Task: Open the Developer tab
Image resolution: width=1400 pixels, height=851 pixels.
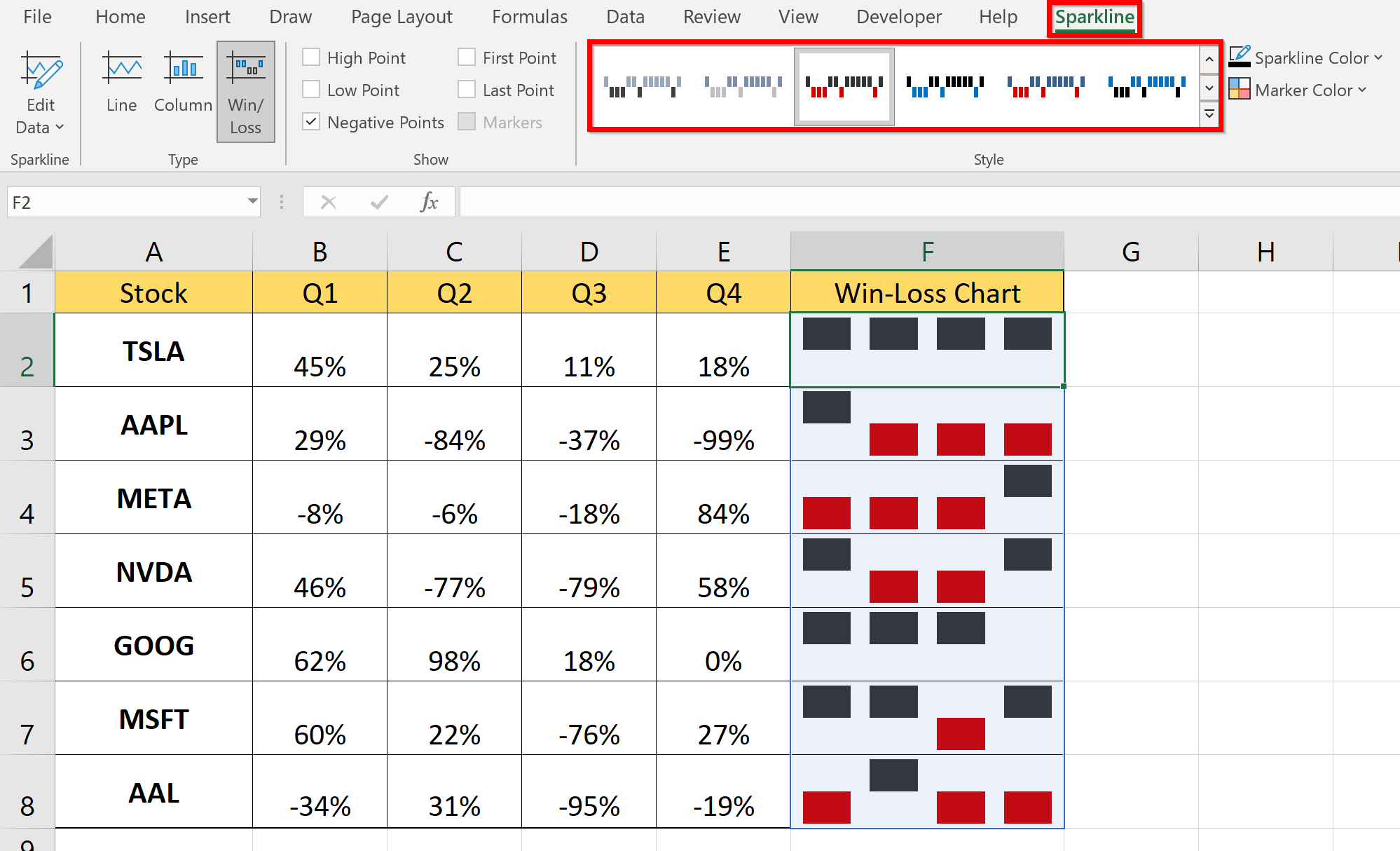Action: (x=898, y=16)
